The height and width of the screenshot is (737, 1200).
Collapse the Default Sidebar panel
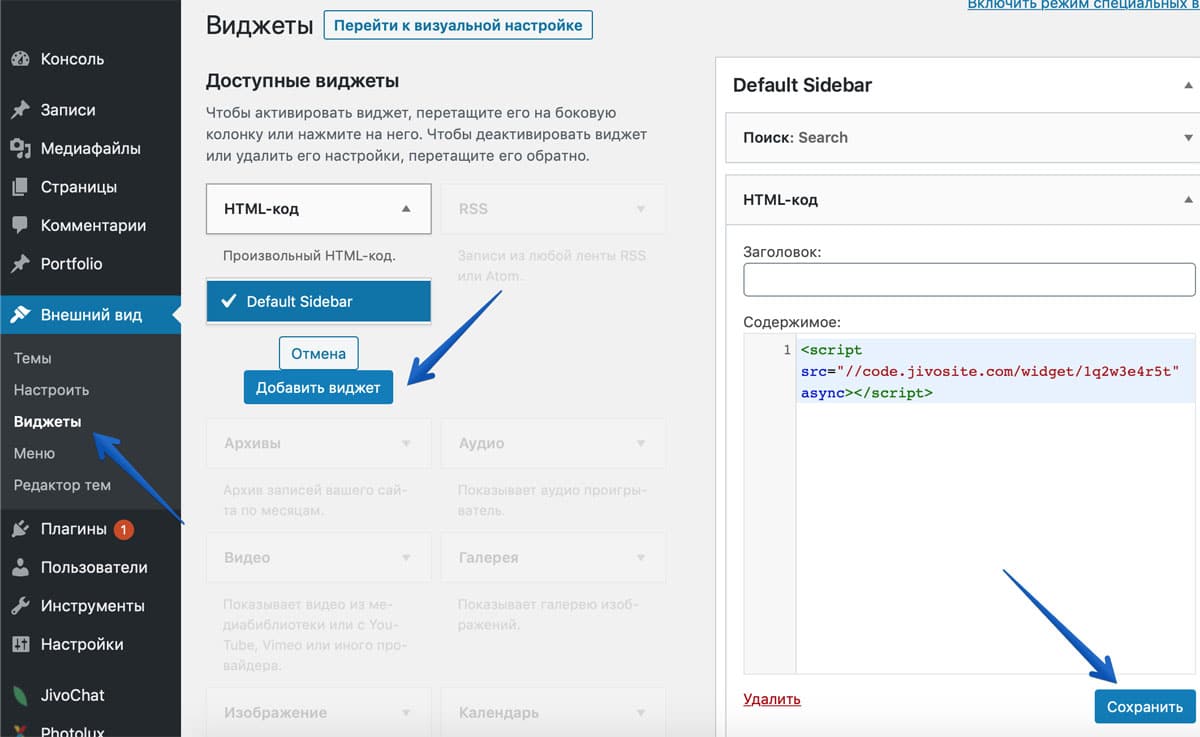pyautogui.click(x=1188, y=85)
